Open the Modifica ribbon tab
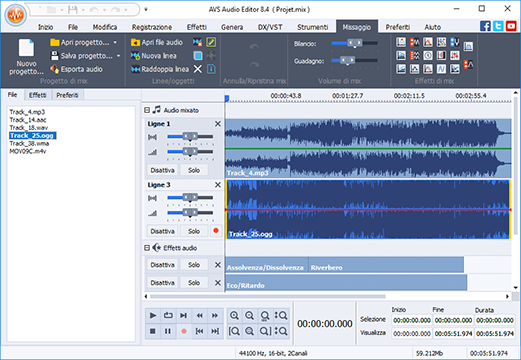Image resolution: width=521 pixels, height=360 pixels. (x=105, y=27)
